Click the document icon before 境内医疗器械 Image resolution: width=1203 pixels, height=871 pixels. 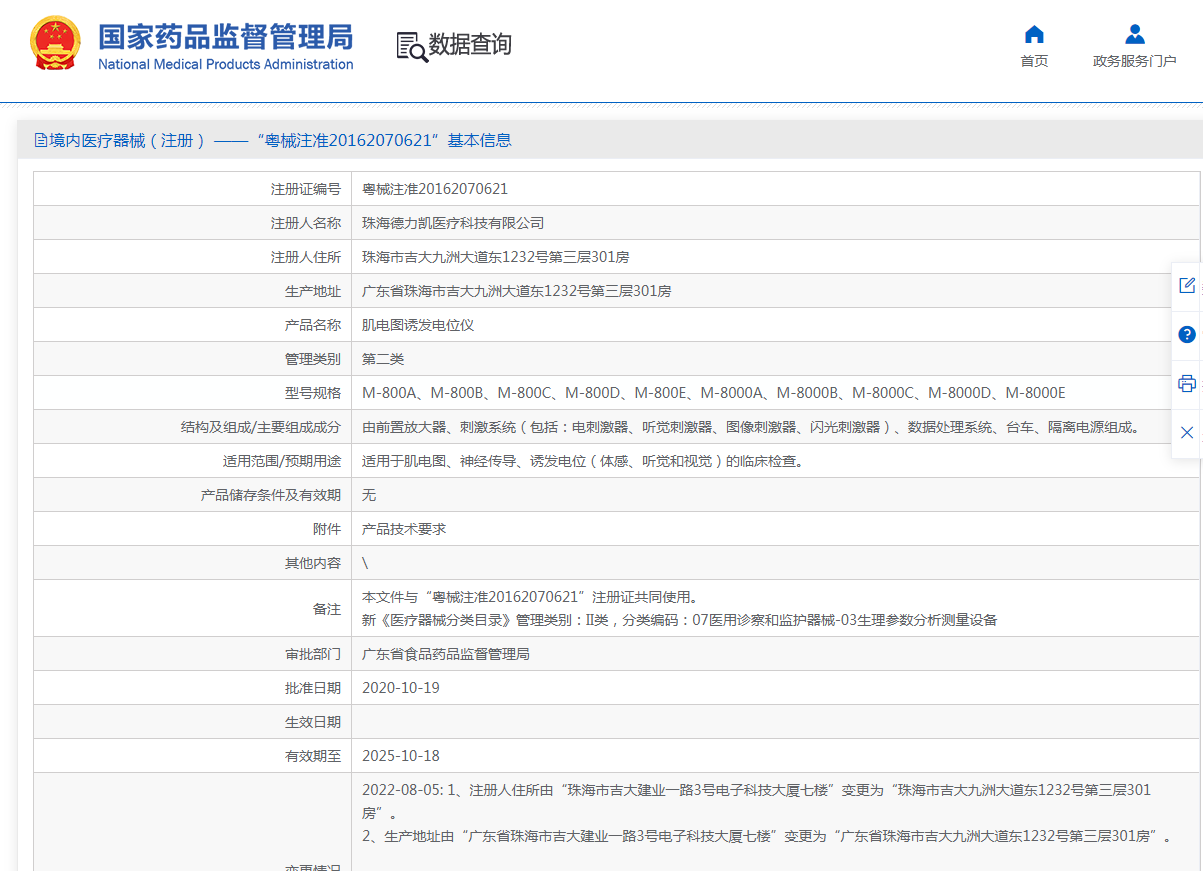point(40,140)
